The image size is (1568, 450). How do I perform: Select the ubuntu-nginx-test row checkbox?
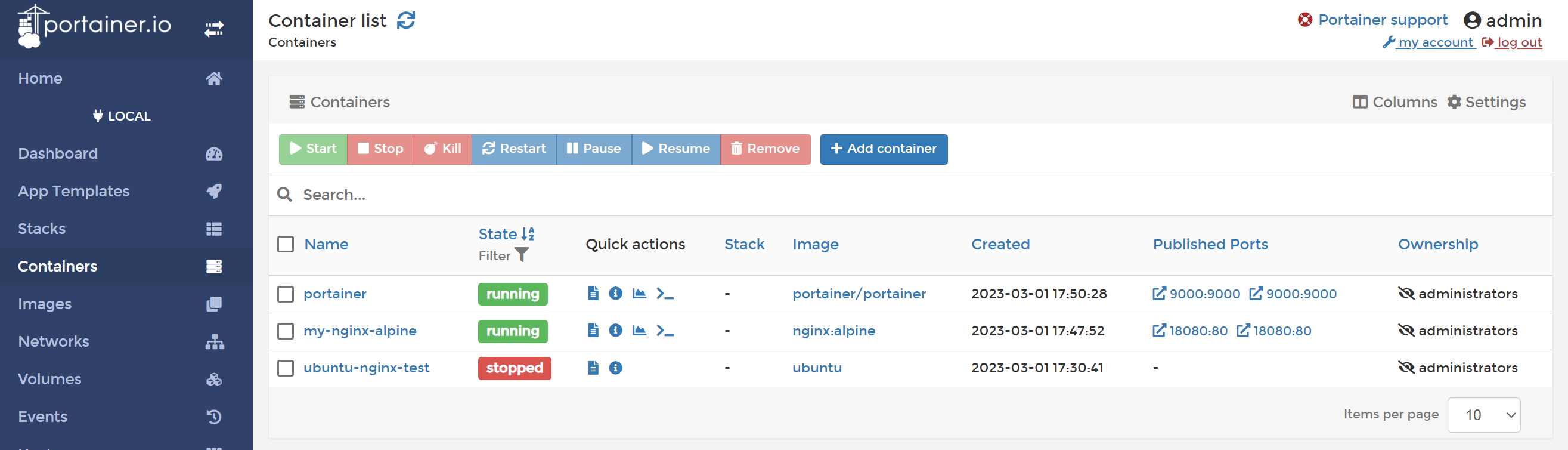point(286,368)
